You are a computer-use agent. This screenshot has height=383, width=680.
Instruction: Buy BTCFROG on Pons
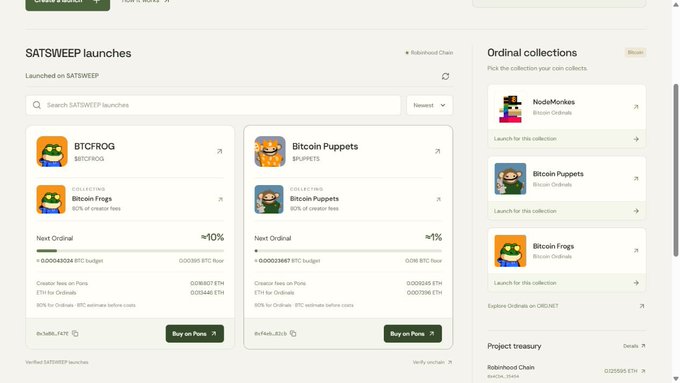coord(195,334)
